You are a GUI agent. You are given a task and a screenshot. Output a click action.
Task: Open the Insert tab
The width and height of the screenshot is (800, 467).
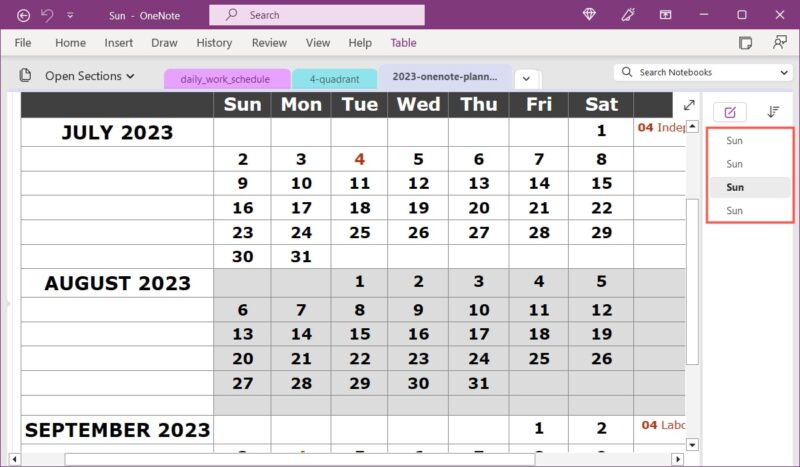pyautogui.click(x=118, y=43)
